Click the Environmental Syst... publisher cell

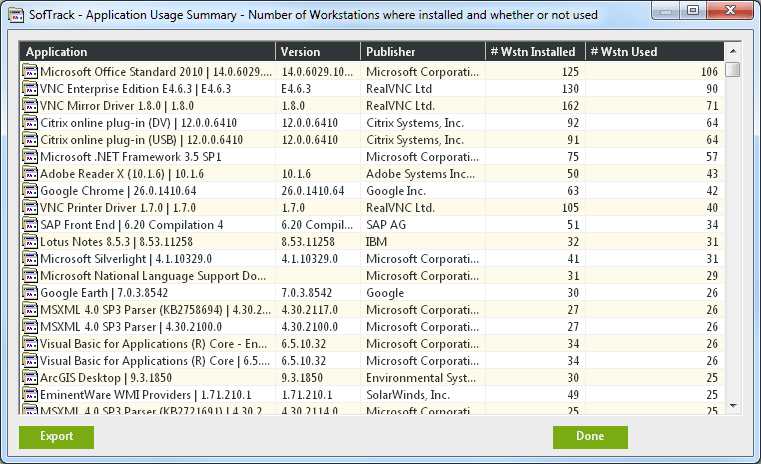pos(421,378)
